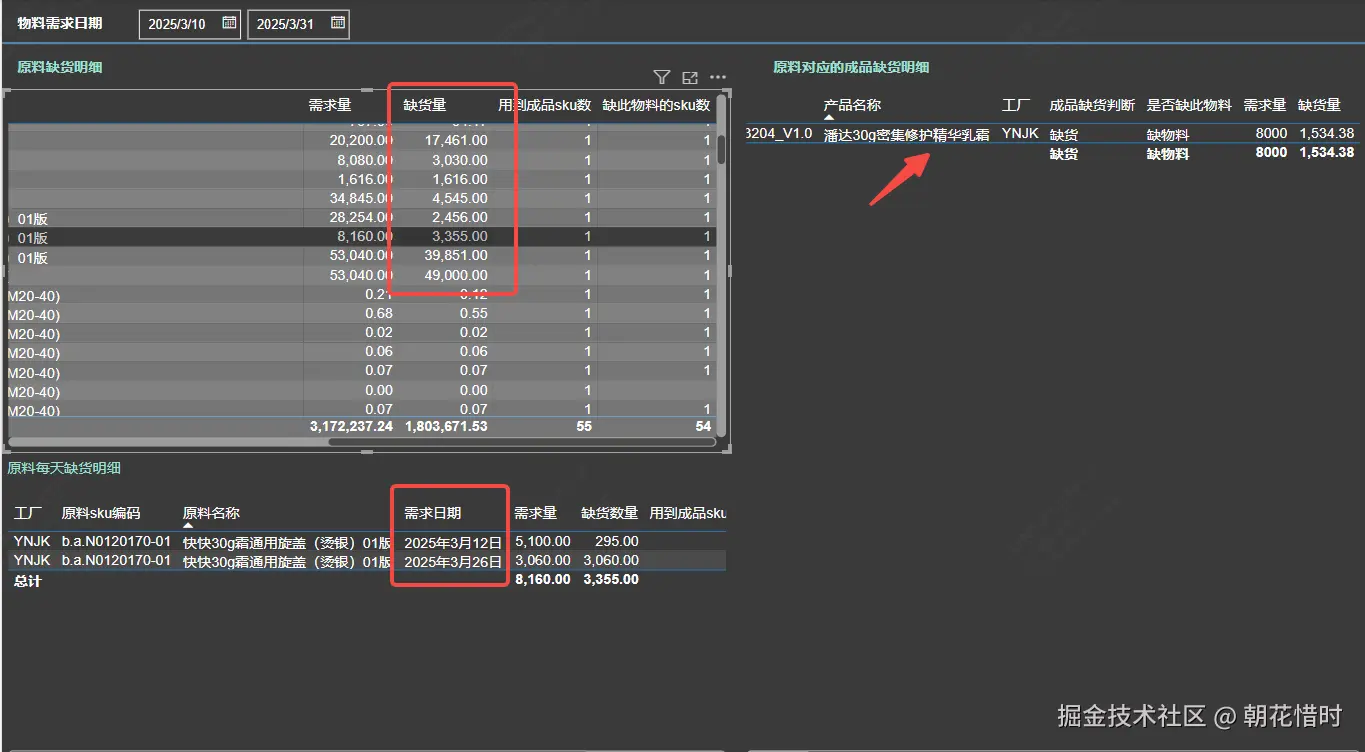
Task: Select the 0.68 demand cell
Action: click(x=379, y=313)
